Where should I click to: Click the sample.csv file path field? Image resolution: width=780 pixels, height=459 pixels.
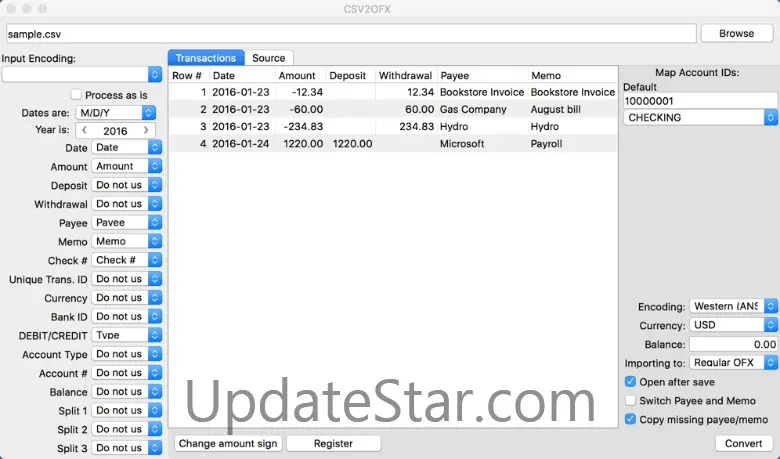pos(351,34)
